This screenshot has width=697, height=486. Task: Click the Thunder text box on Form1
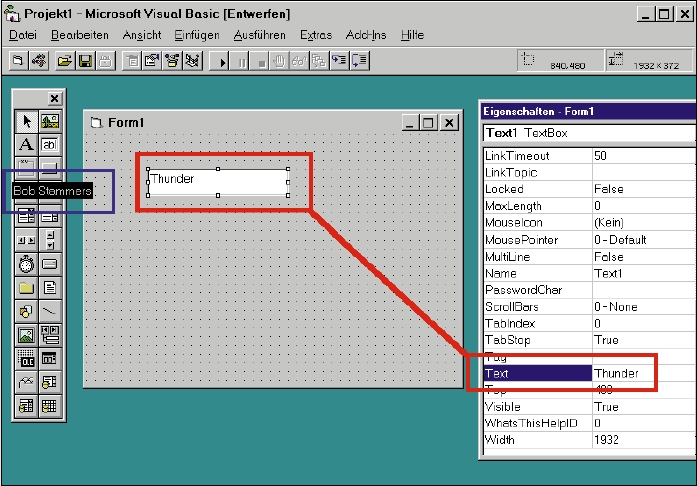(218, 182)
